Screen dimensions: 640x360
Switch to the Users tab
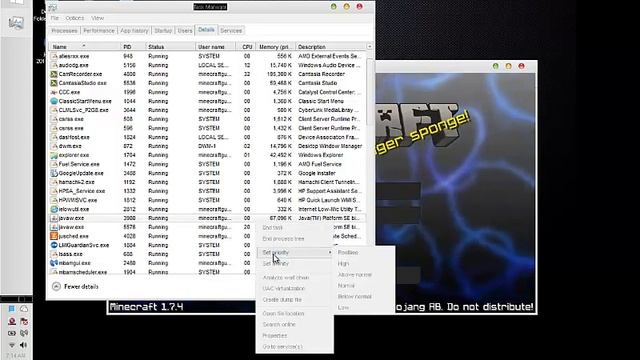[x=184, y=31]
